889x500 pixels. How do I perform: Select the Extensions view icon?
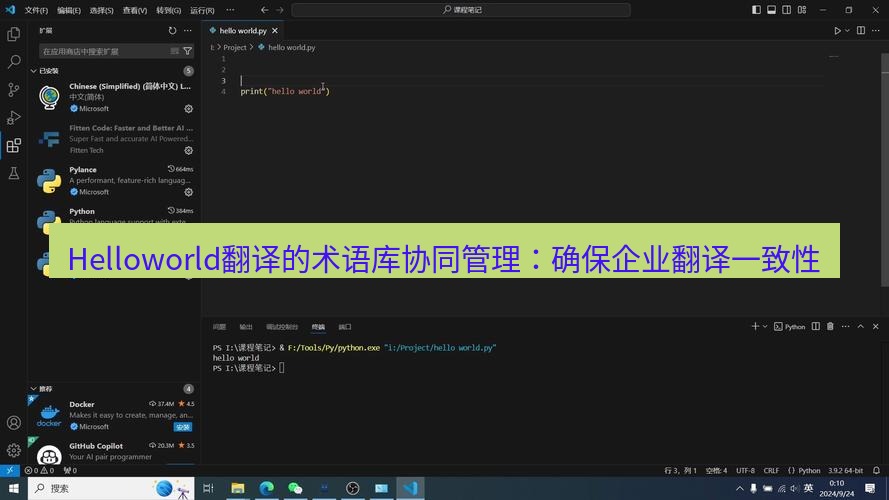(x=14, y=146)
